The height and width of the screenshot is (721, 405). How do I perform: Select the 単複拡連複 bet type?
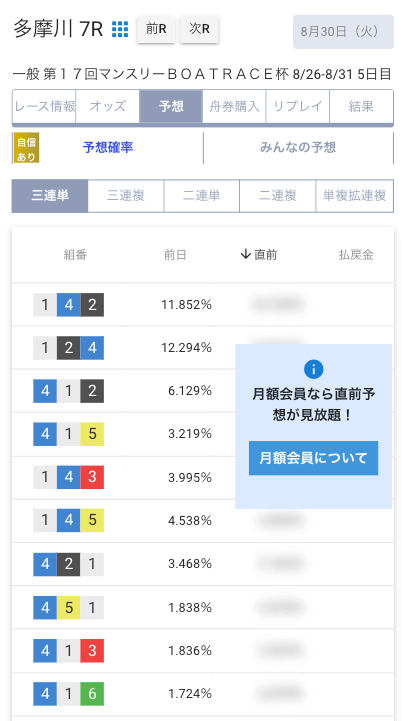coord(354,196)
